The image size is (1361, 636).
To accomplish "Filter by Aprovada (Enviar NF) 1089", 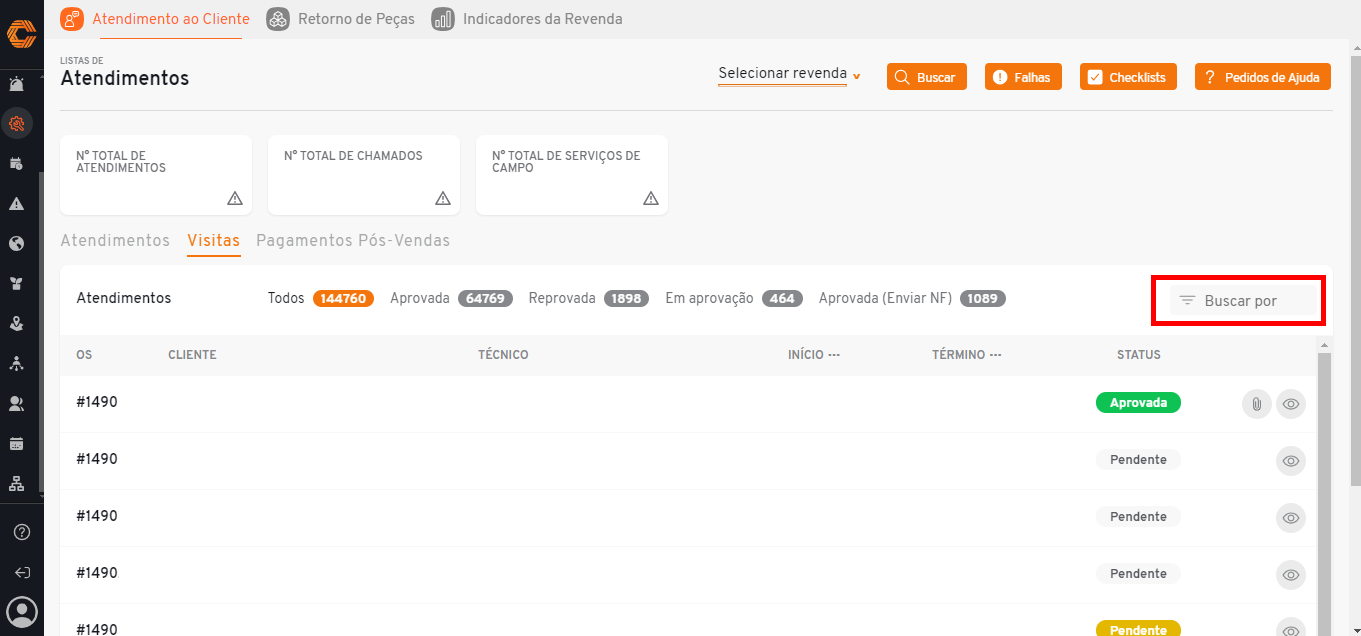I will [x=912, y=298].
